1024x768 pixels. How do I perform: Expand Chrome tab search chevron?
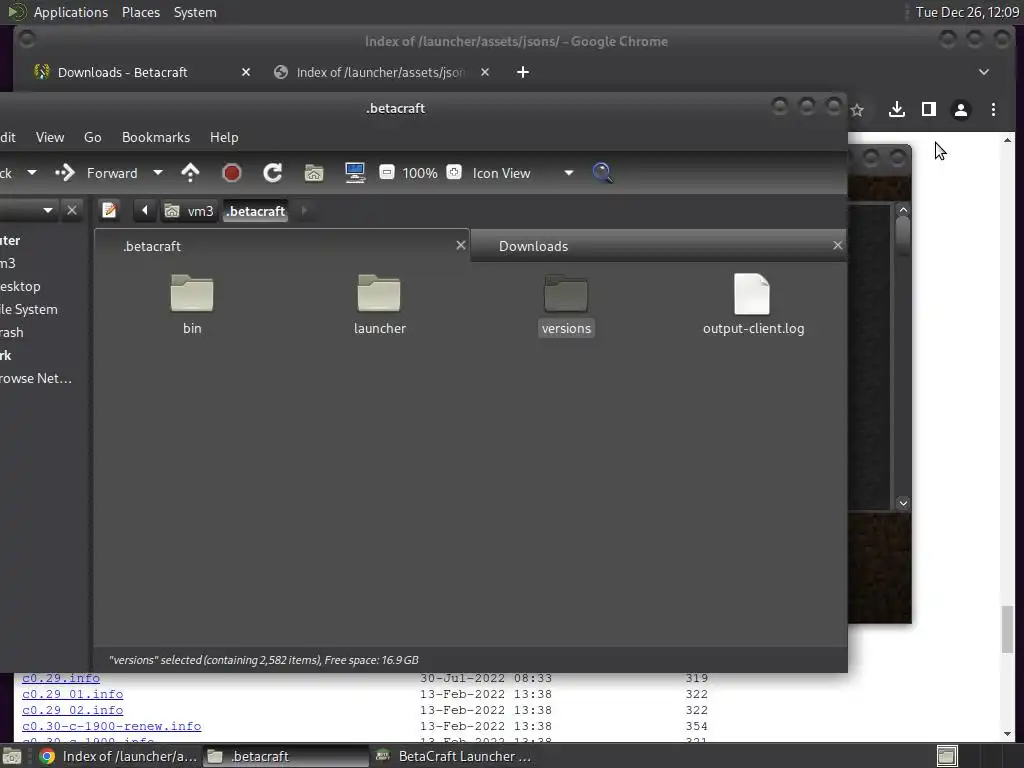click(984, 72)
